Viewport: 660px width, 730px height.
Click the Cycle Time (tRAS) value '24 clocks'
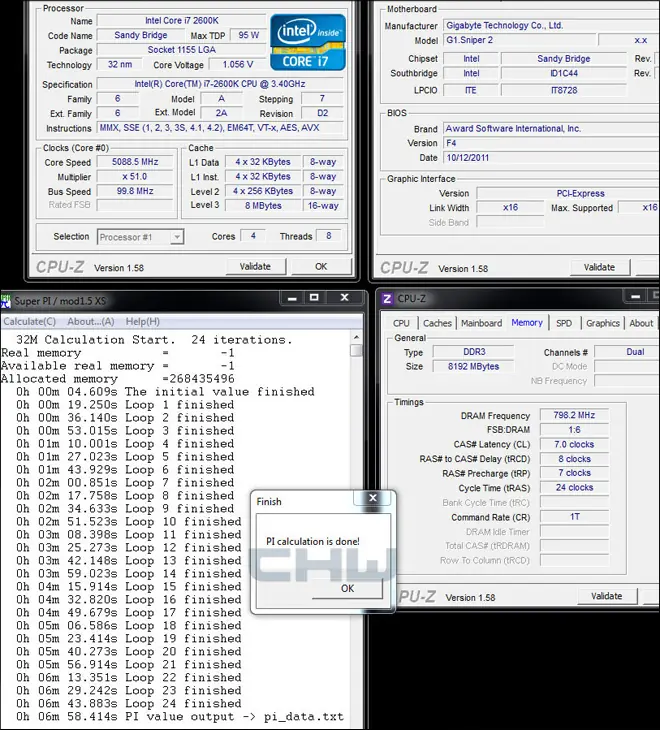(574, 487)
